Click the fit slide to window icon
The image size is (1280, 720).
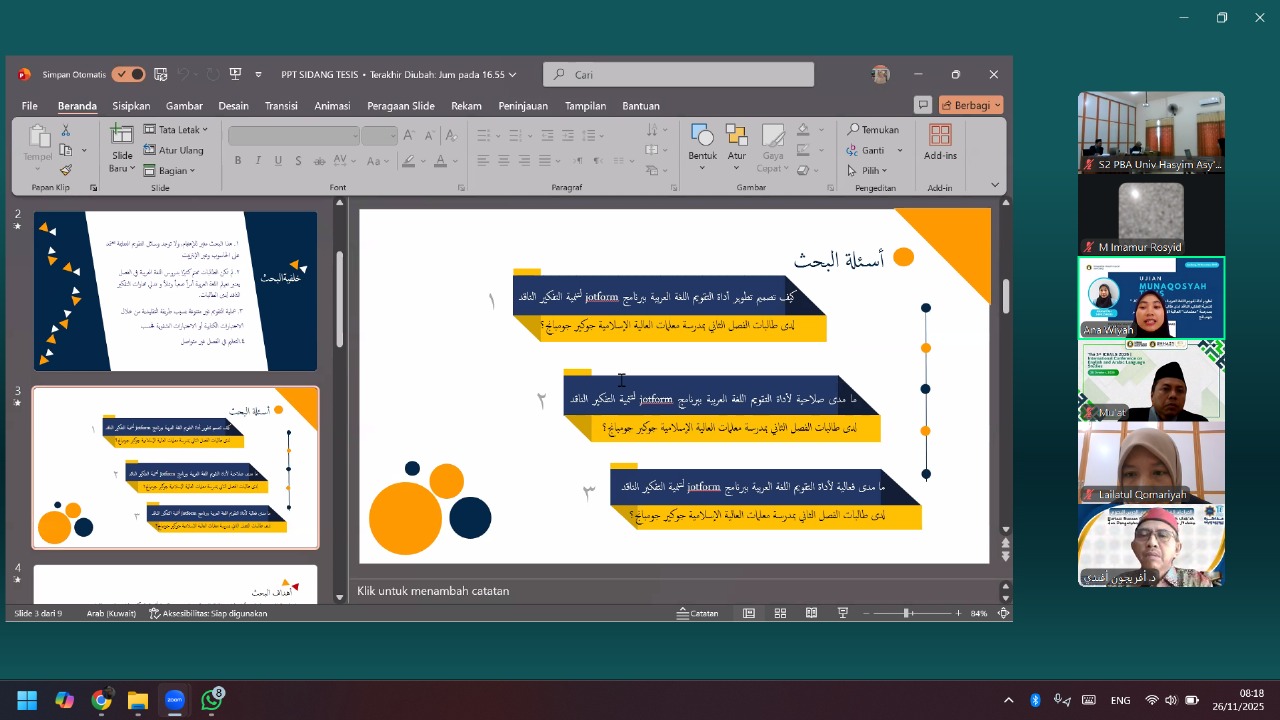pos(1003,613)
